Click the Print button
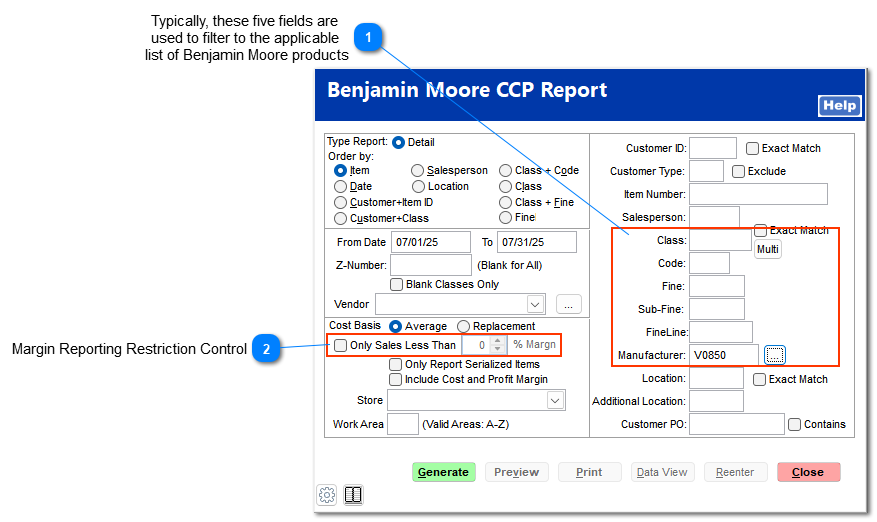The height and width of the screenshot is (522, 877). coord(590,472)
